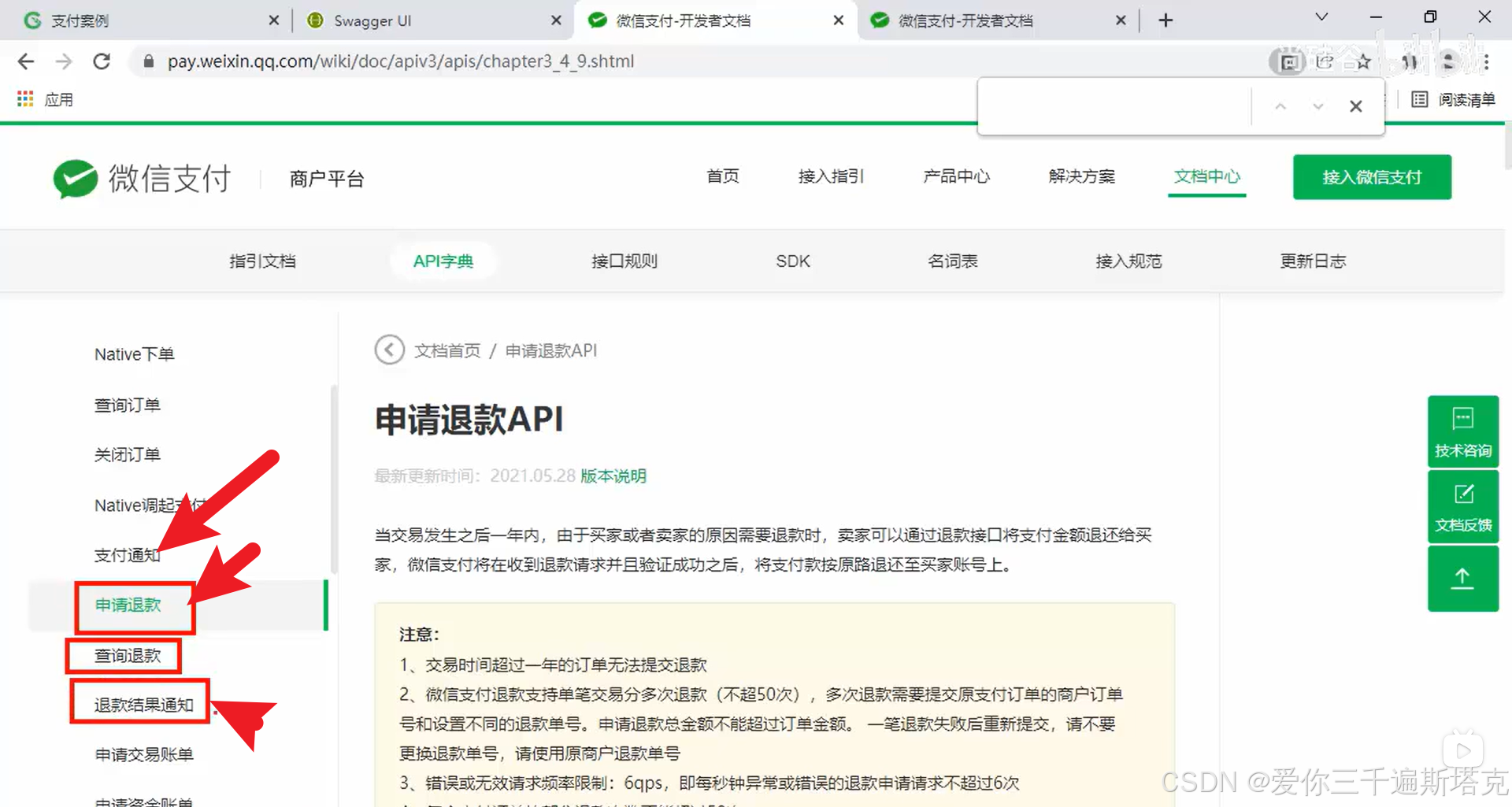
Task: Open 申请交易账单 in the sidebar
Action: [144, 755]
